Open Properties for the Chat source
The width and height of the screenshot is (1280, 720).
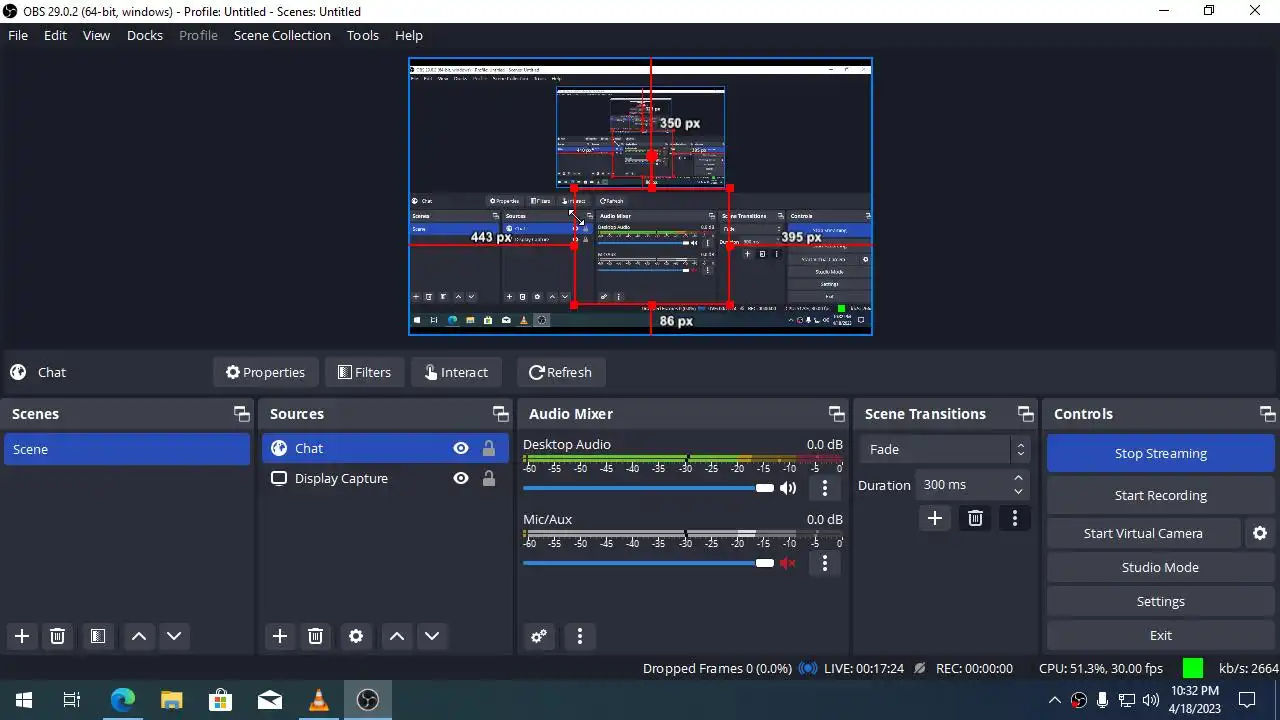tap(265, 372)
